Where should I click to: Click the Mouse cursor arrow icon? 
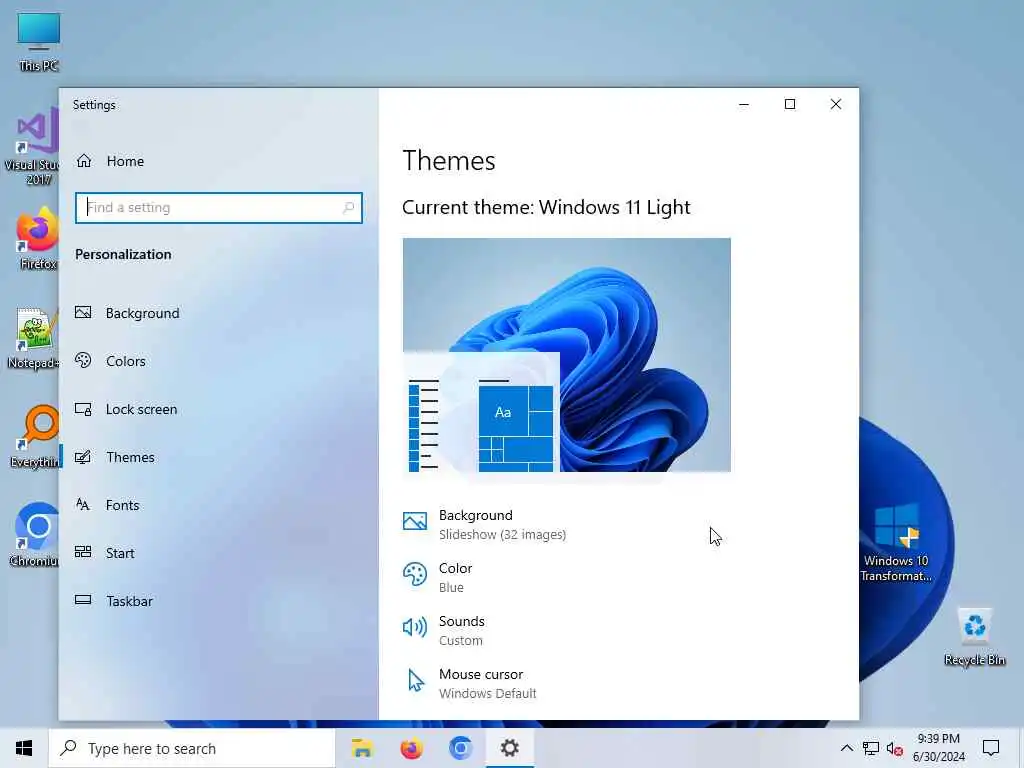[x=415, y=680]
